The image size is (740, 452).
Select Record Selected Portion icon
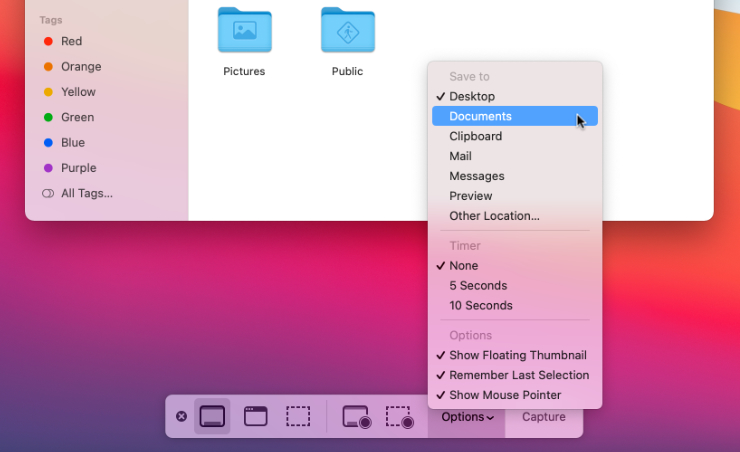[x=400, y=417]
